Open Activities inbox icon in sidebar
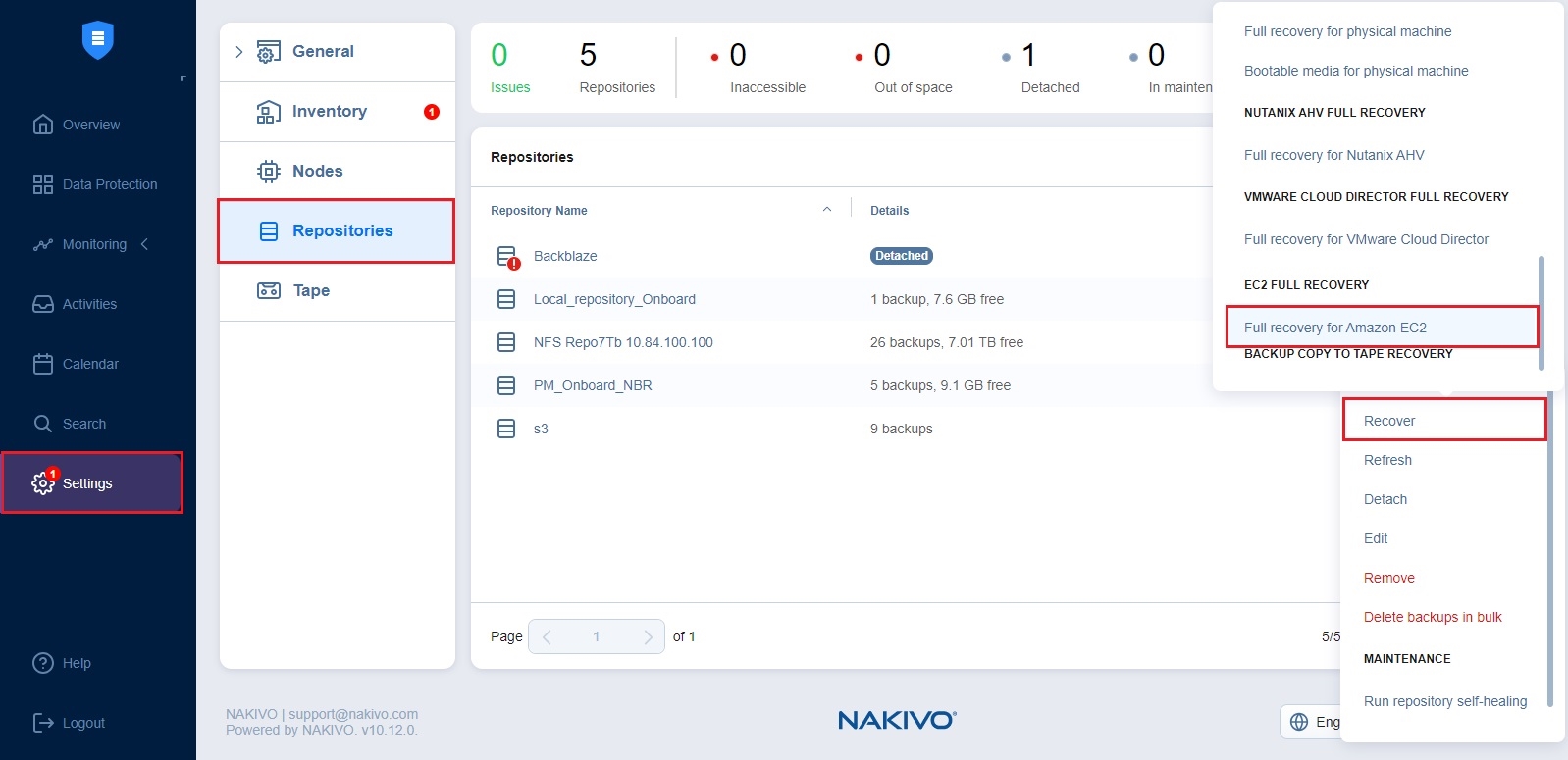The height and width of the screenshot is (760, 1568). click(43, 304)
